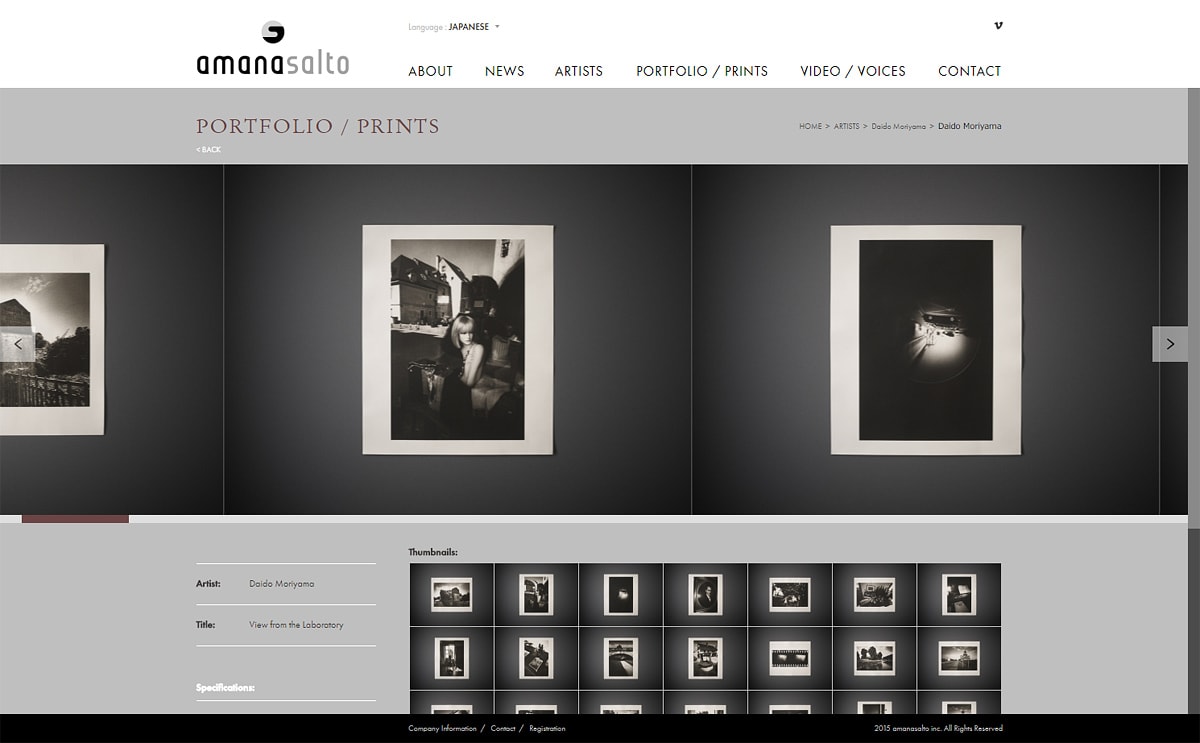1200x743 pixels.
Task: Click the amanasalto logo
Action: click(x=272, y=50)
